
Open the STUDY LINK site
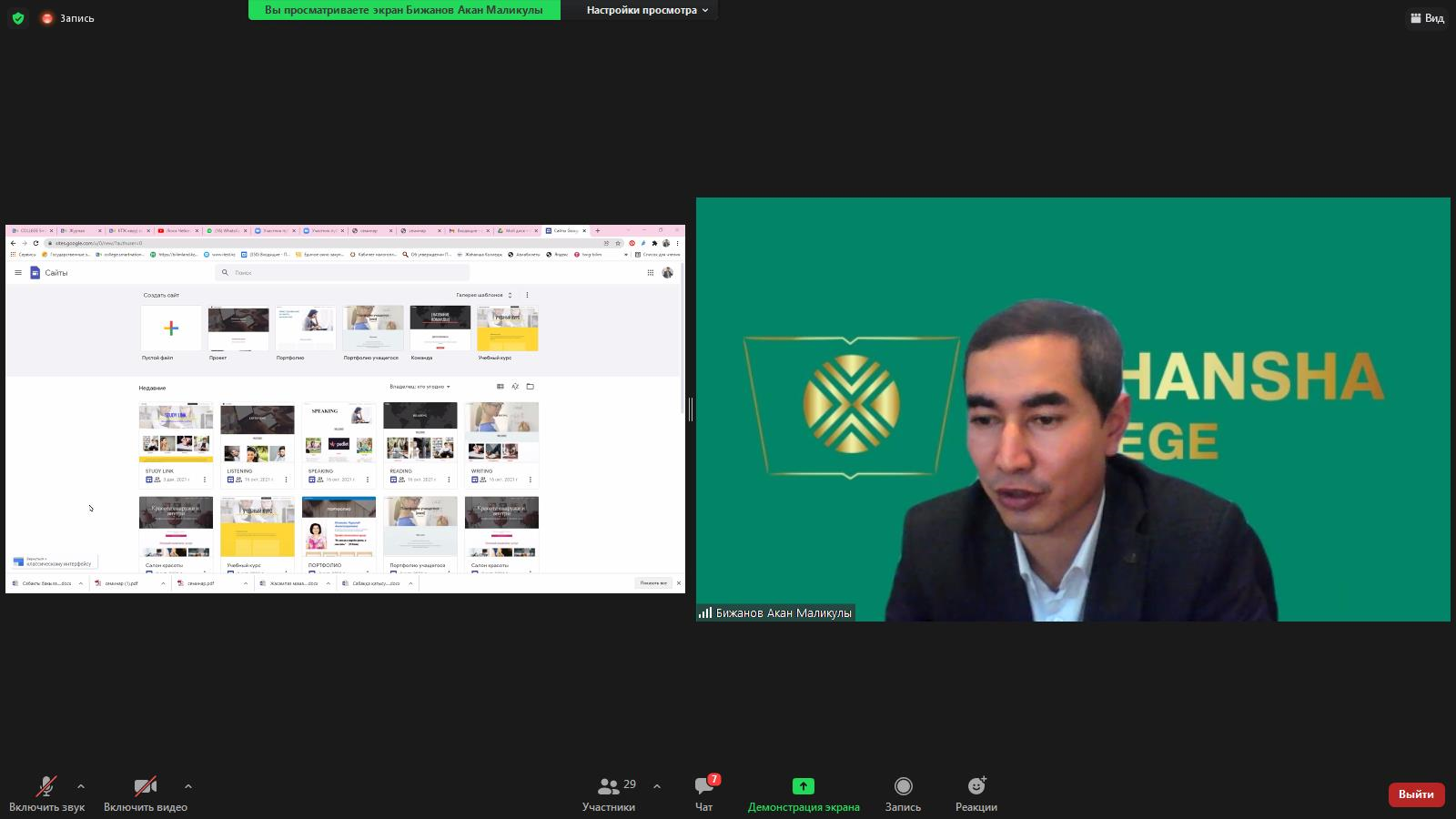tap(177, 444)
